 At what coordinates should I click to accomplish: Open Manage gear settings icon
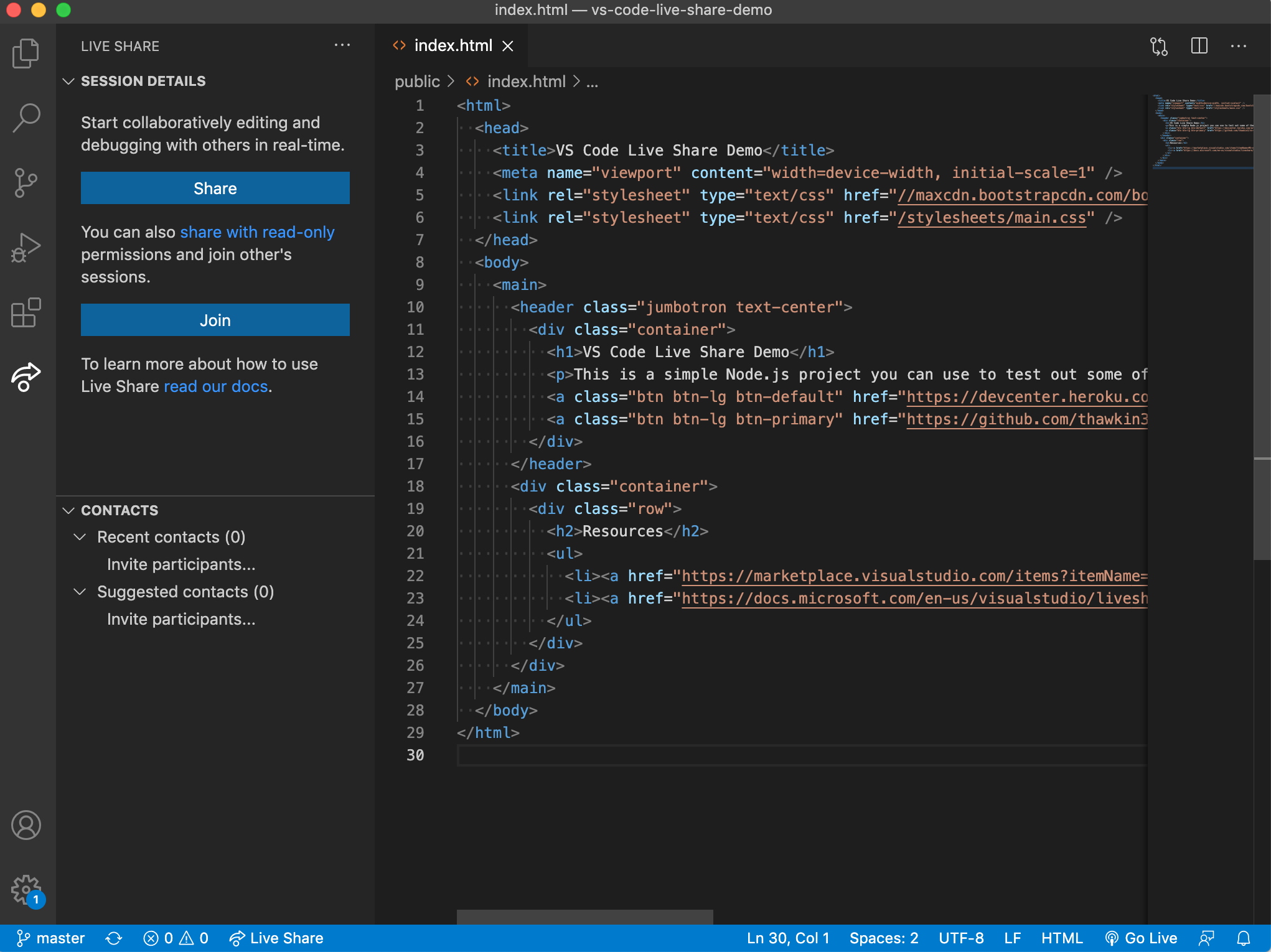[x=26, y=890]
